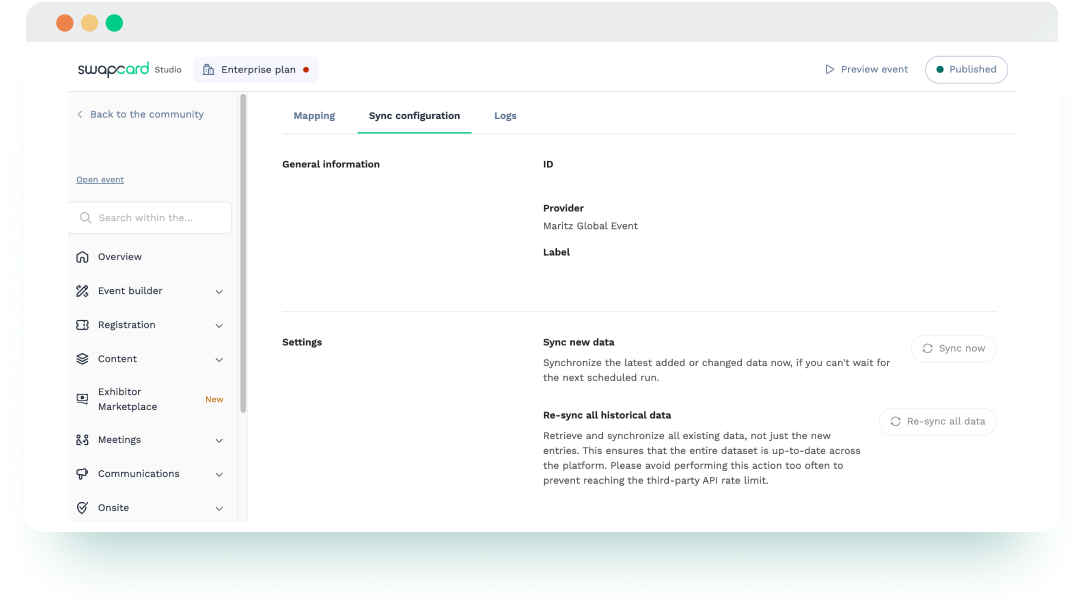Click the Open event link
Viewport: 1085px width, 611px height.
pyautogui.click(x=100, y=179)
